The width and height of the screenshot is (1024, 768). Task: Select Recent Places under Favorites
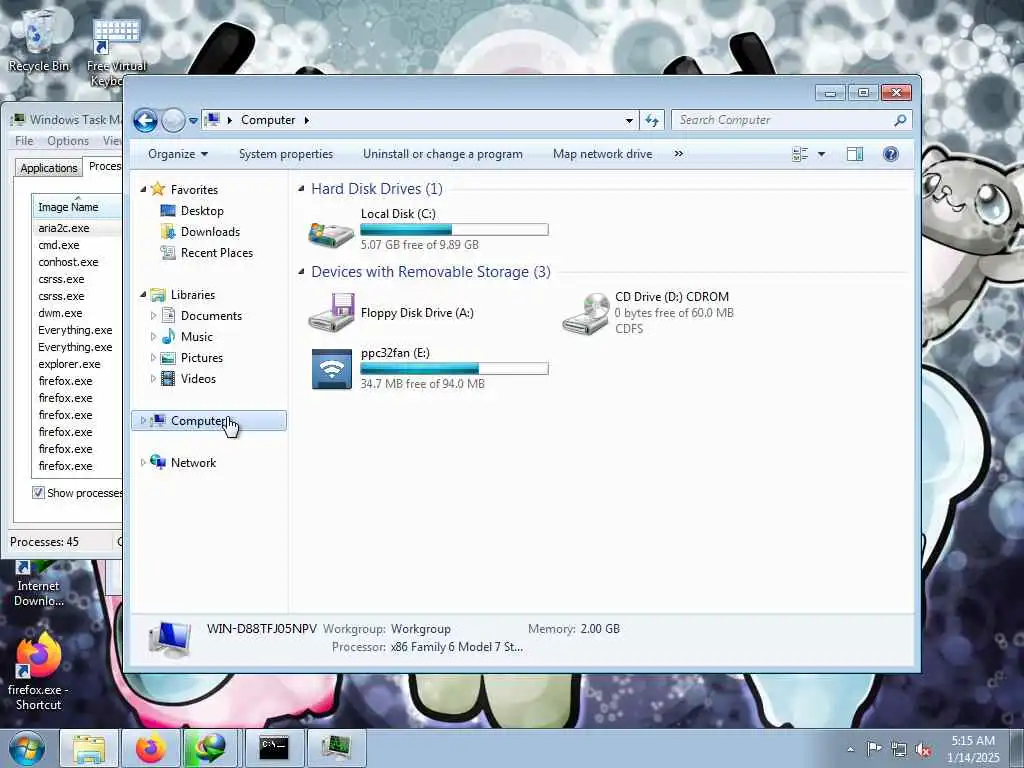tap(216, 253)
